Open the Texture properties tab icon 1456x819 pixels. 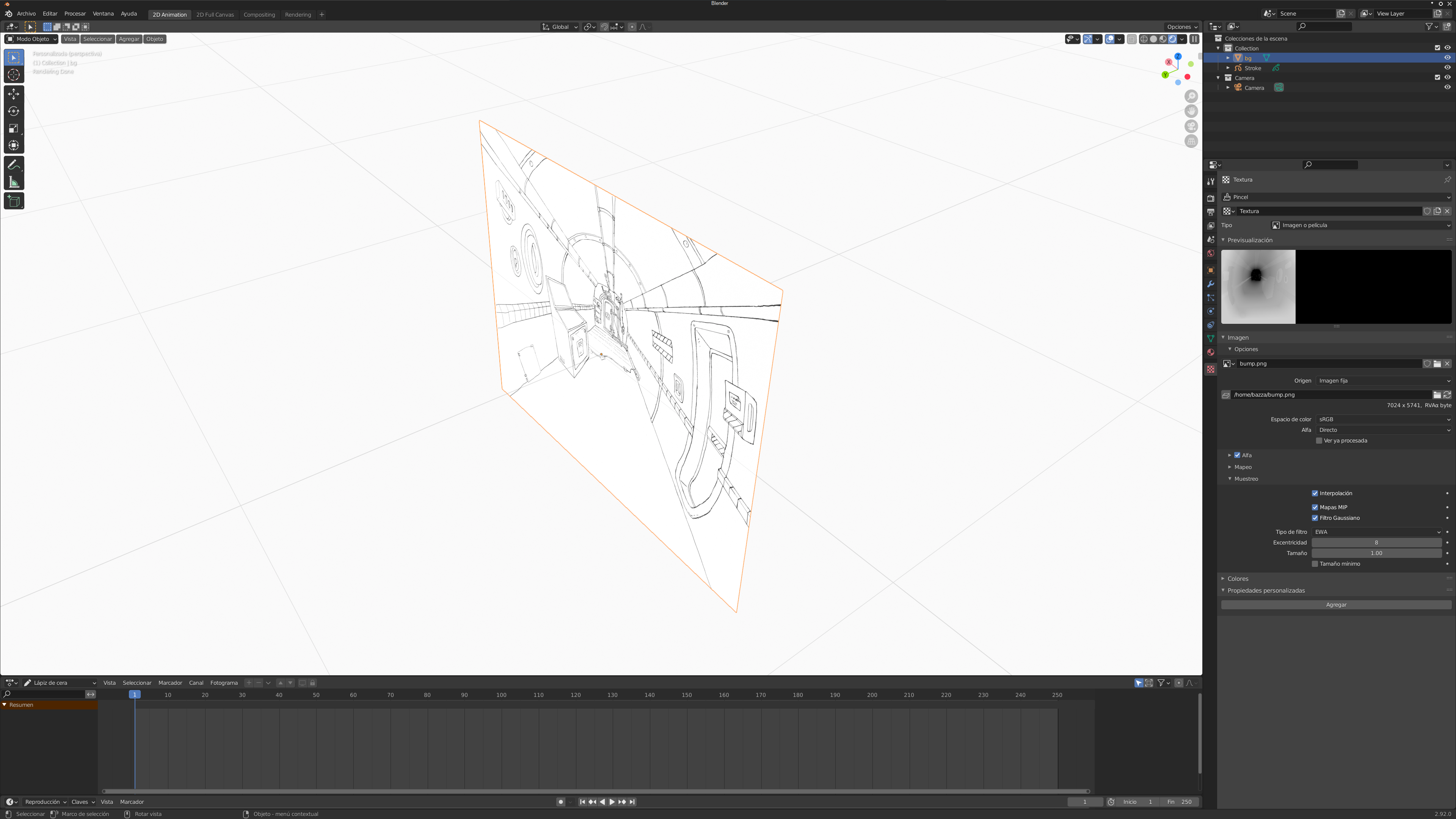pyautogui.click(x=1210, y=369)
